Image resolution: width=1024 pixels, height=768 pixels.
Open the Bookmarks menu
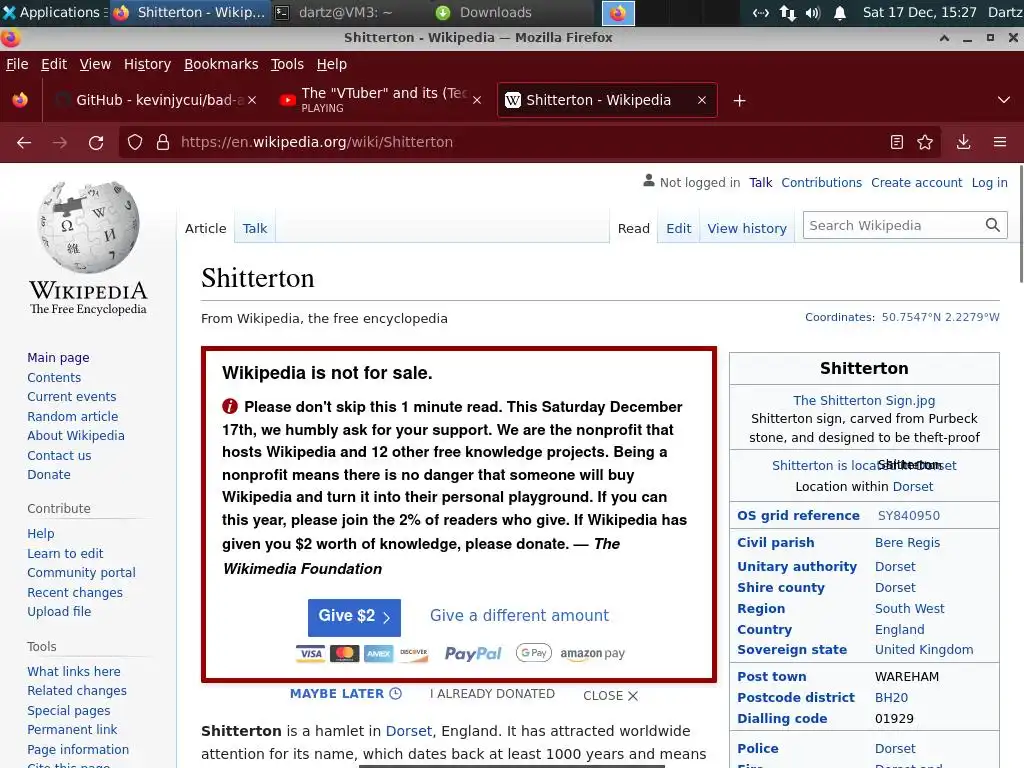(x=221, y=64)
